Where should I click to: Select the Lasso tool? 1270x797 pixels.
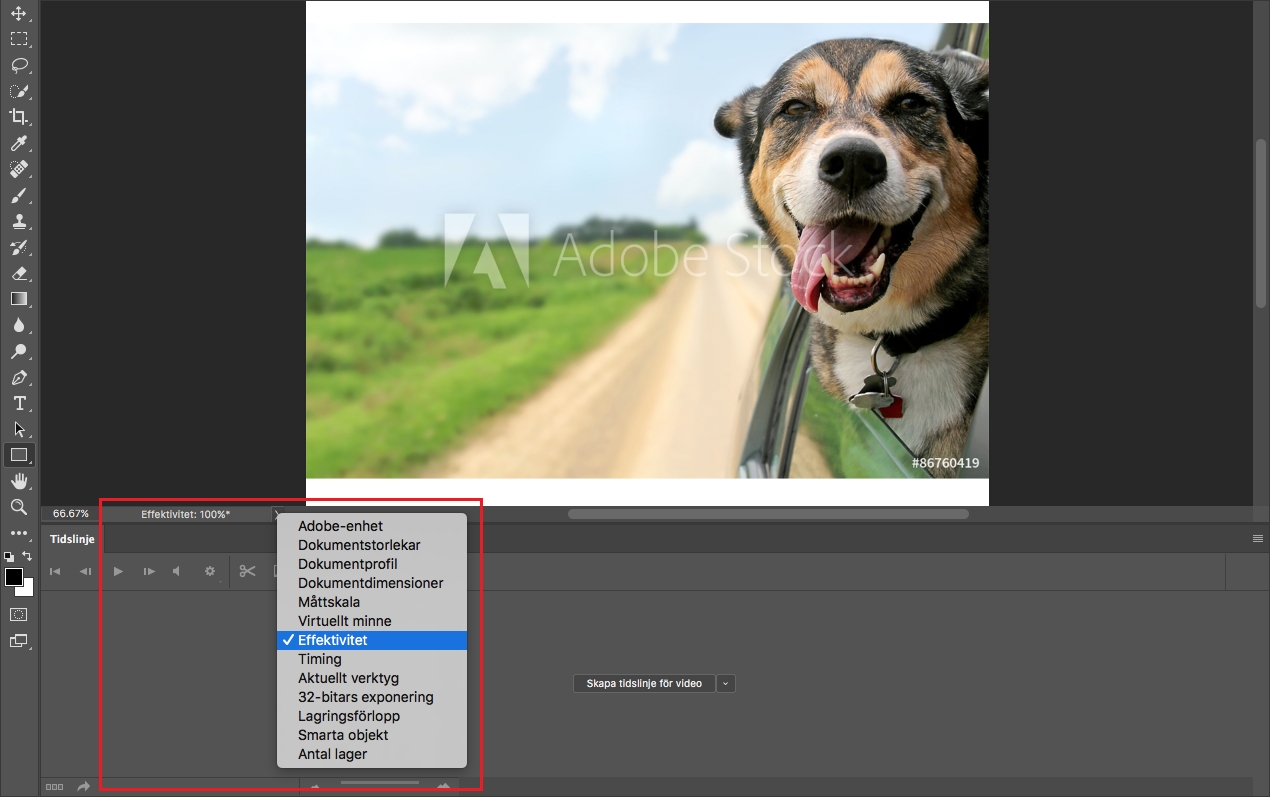[x=19, y=65]
